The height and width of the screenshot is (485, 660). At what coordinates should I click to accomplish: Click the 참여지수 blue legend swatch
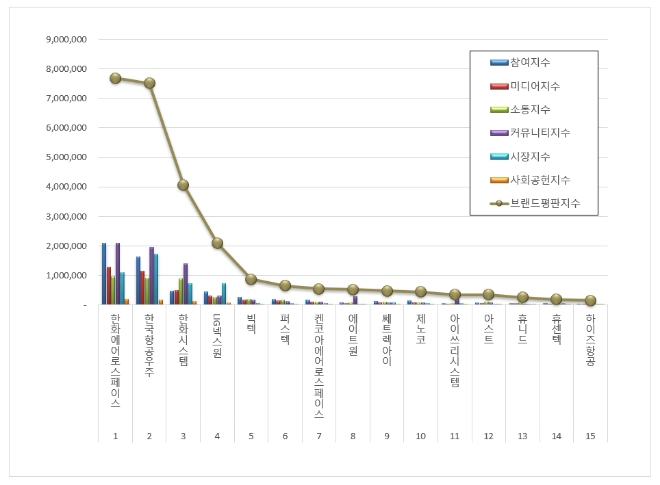tap(497, 62)
